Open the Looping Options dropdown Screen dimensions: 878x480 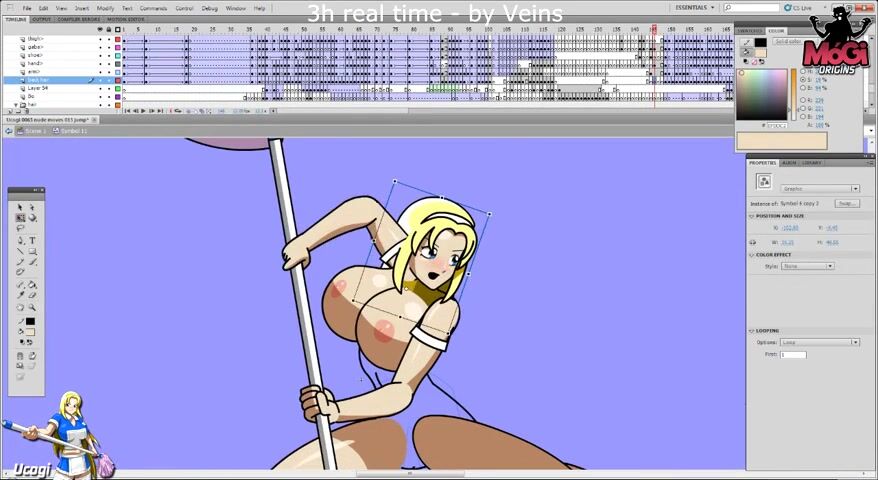click(x=820, y=342)
